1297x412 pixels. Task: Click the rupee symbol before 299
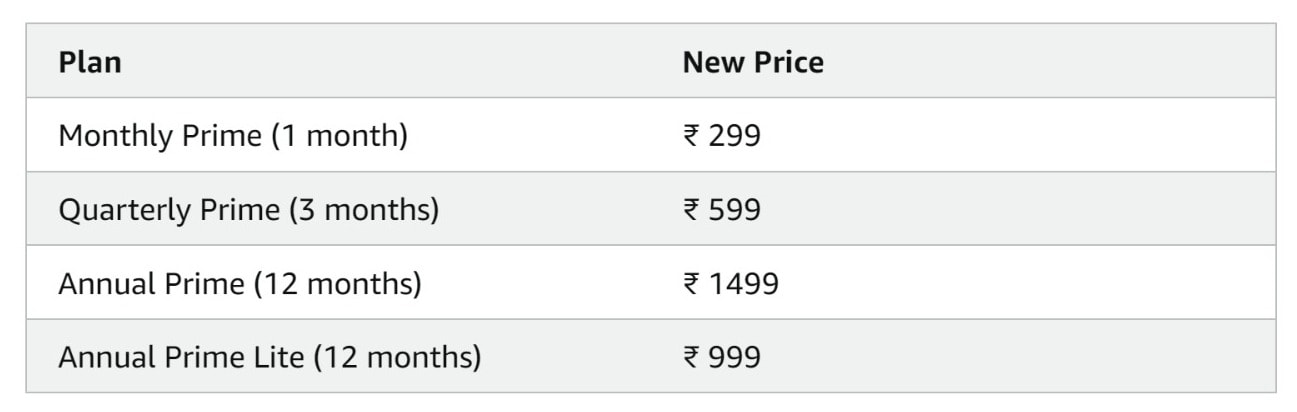(x=691, y=136)
